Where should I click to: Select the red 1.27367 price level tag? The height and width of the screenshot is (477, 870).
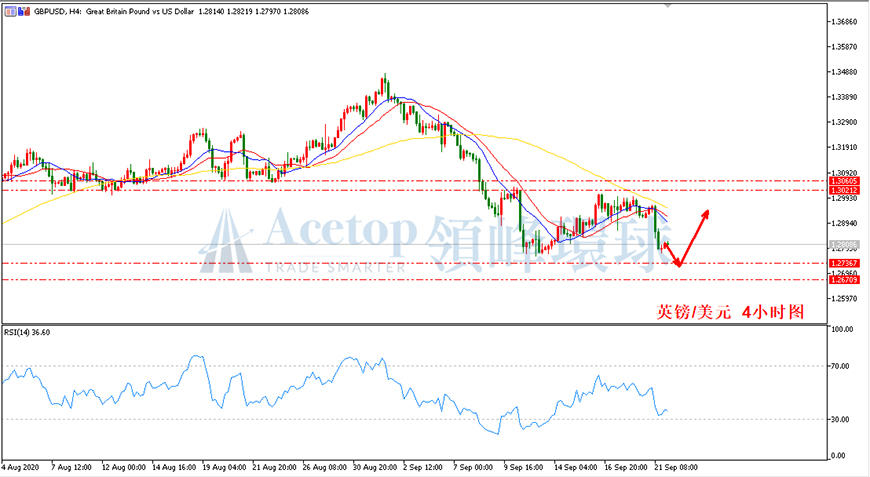click(x=844, y=263)
